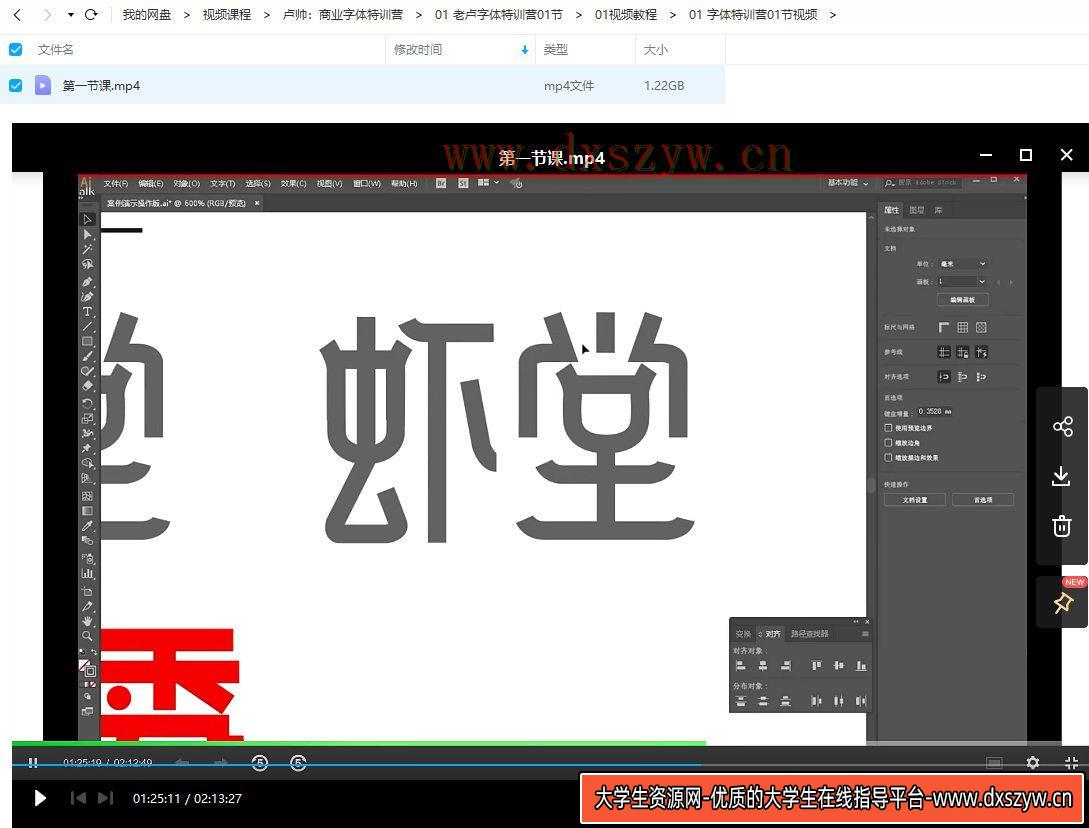
Task: Switch to the 变换 tab
Action: point(743,634)
